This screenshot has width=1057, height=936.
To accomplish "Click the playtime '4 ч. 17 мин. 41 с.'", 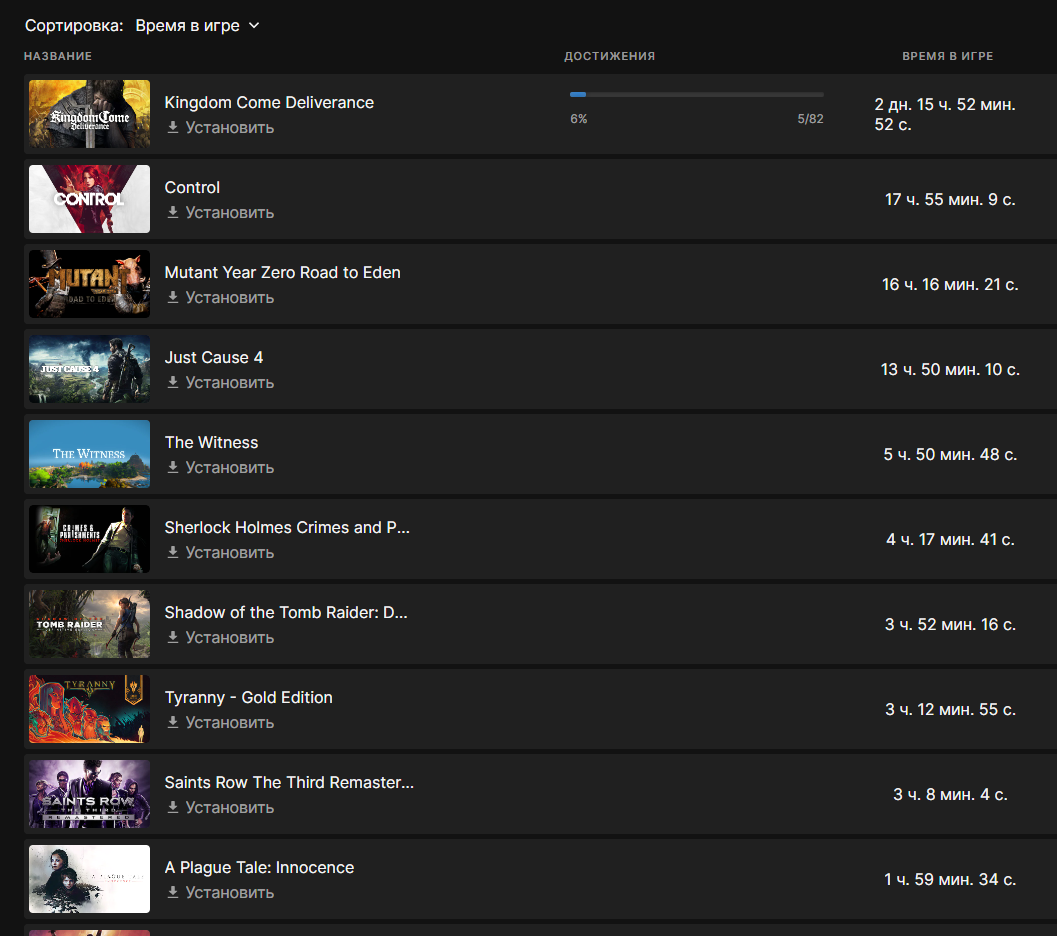I will point(950,539).
